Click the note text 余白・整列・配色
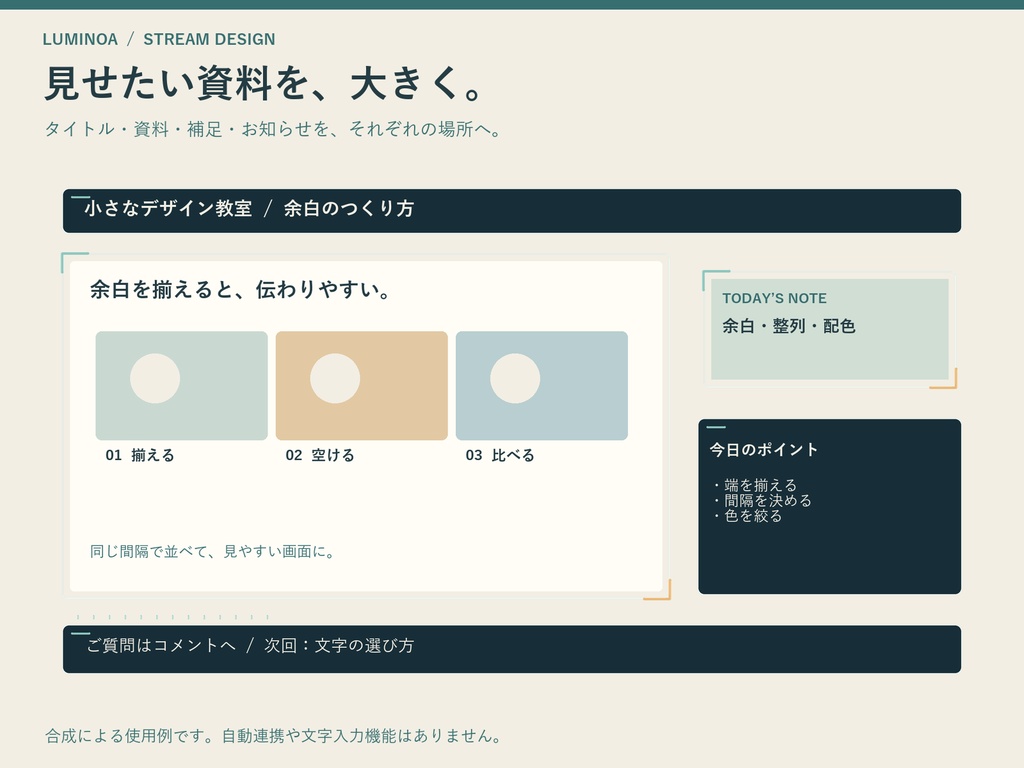Viewport: 1024px width, 768px height. 789,326
